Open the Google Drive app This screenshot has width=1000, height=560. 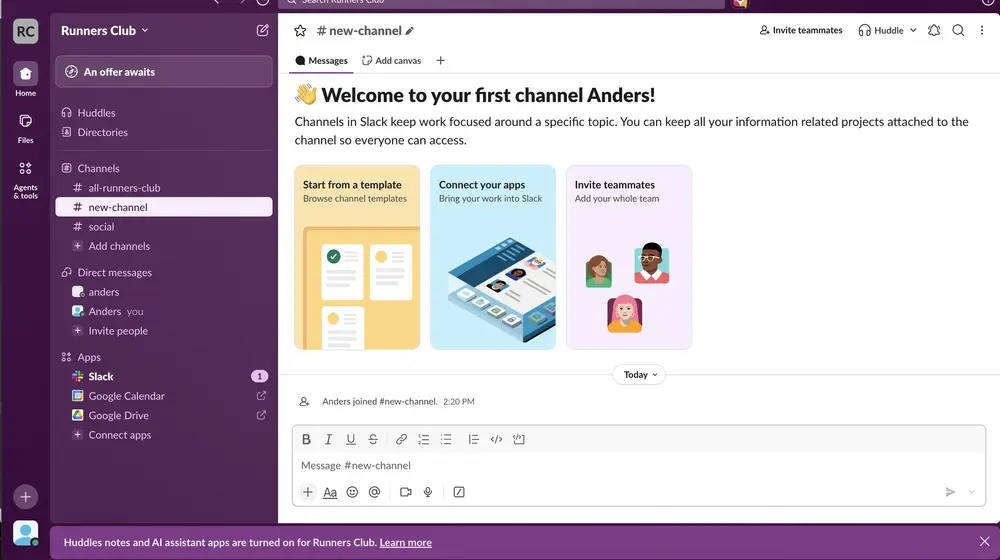[164, 415]
